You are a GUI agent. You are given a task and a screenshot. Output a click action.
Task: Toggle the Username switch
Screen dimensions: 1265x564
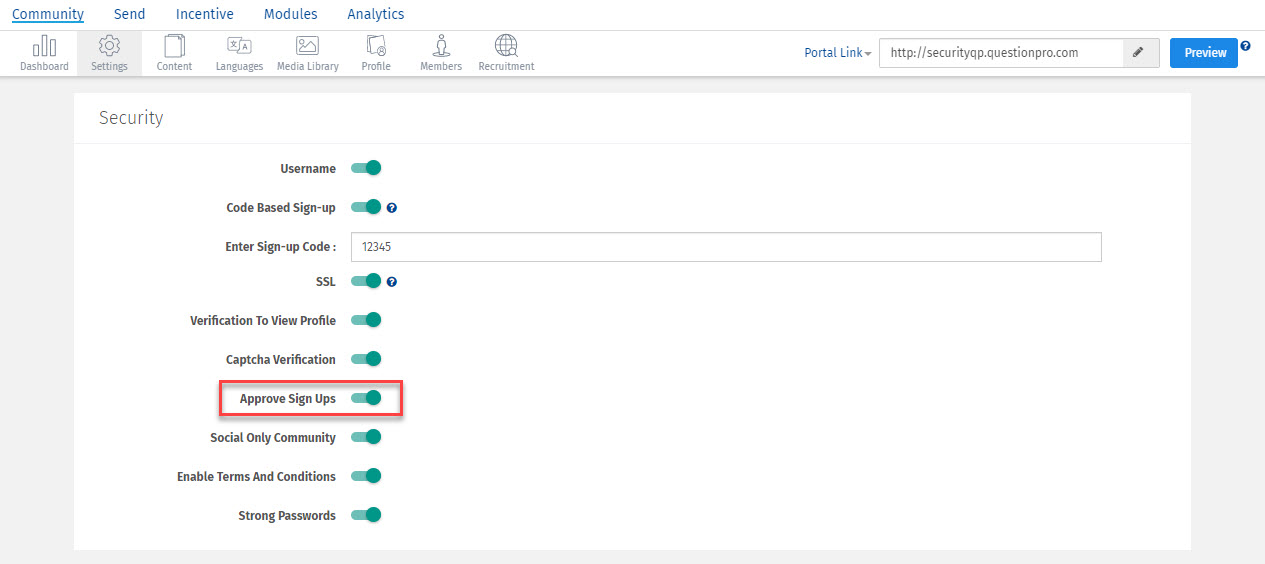coord(367,168)
